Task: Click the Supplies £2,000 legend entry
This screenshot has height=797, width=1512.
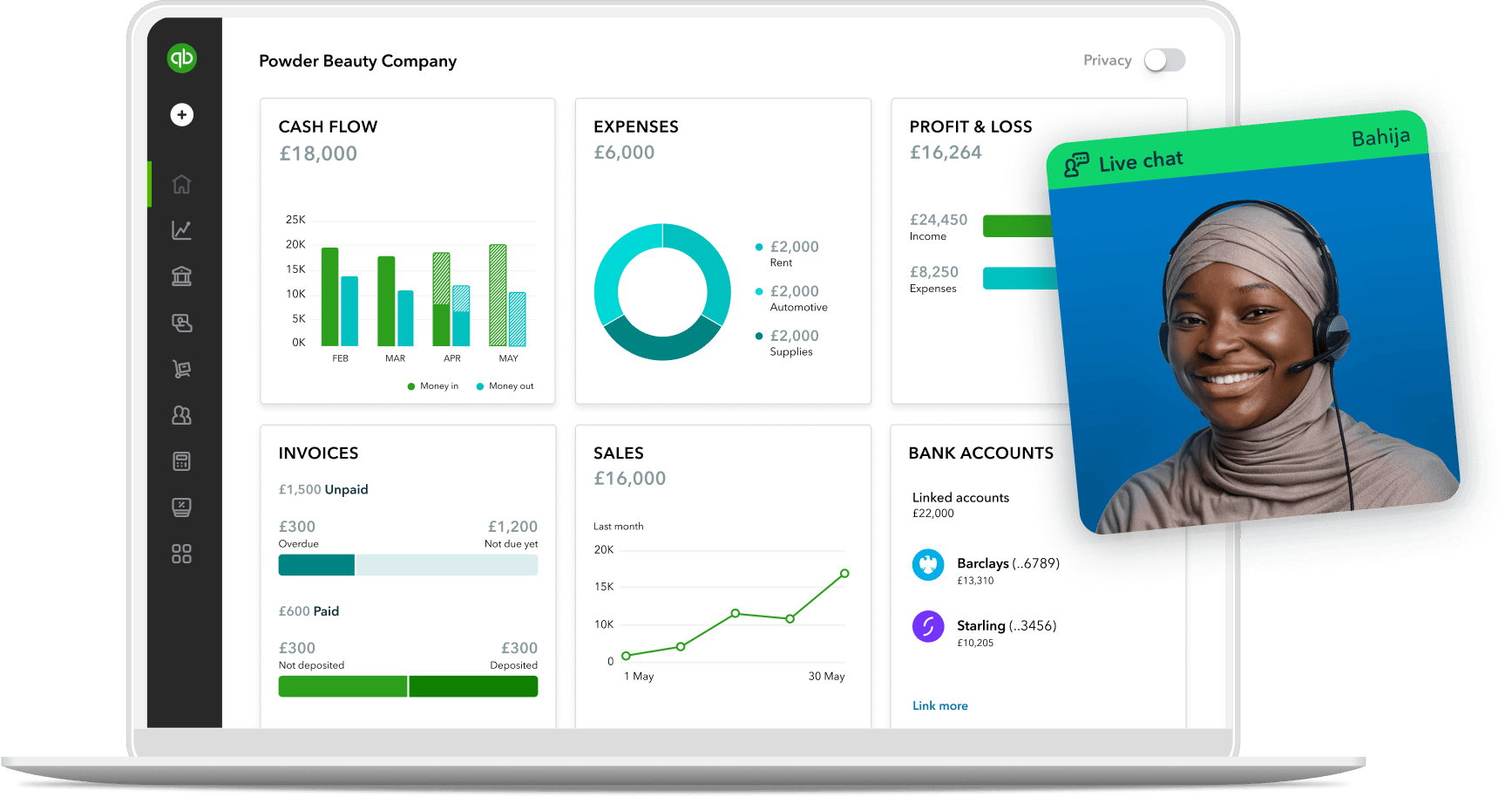Action: click(x=787, y=343)
